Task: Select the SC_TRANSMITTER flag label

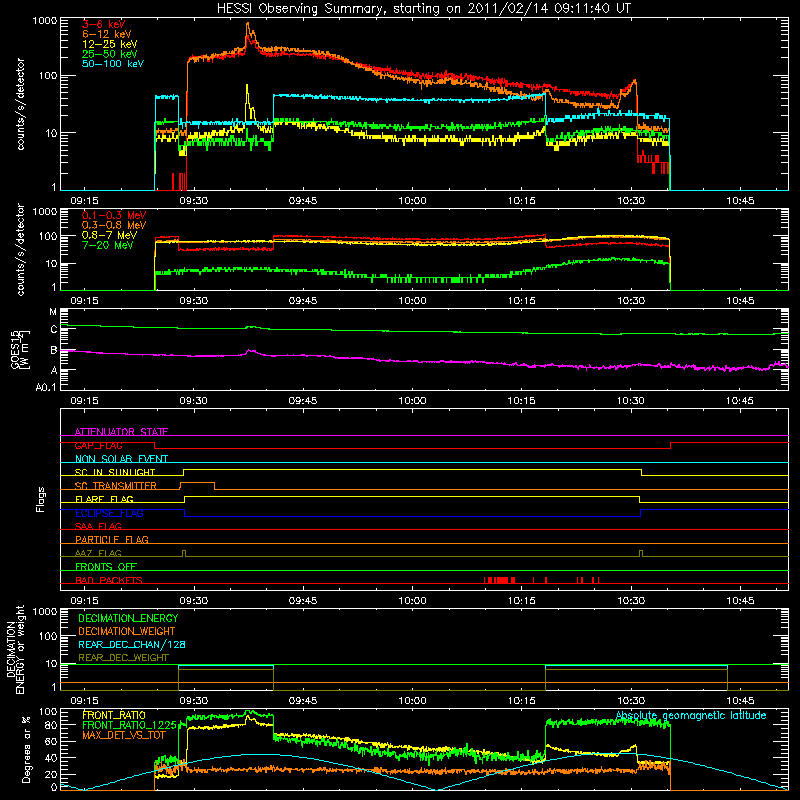Action: [x=116, y=485]
